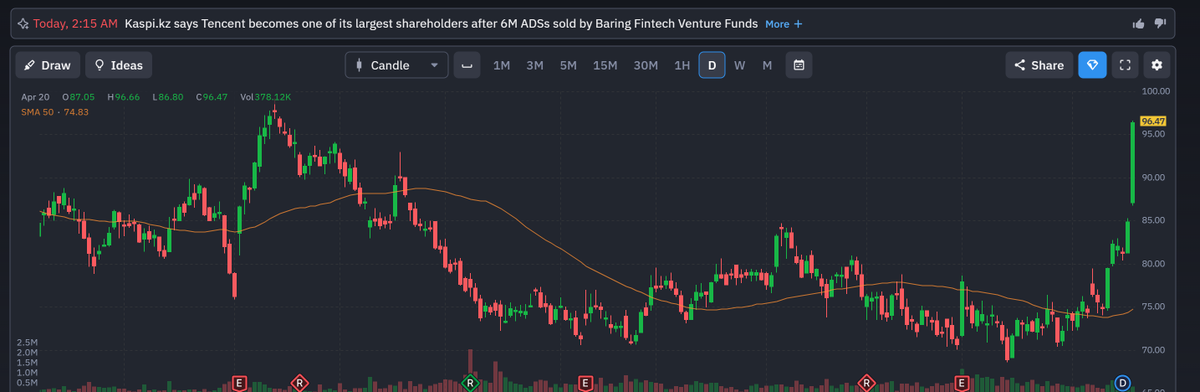Open the Draw tools
Viewport: 1200px width, 392px height.
48,65
